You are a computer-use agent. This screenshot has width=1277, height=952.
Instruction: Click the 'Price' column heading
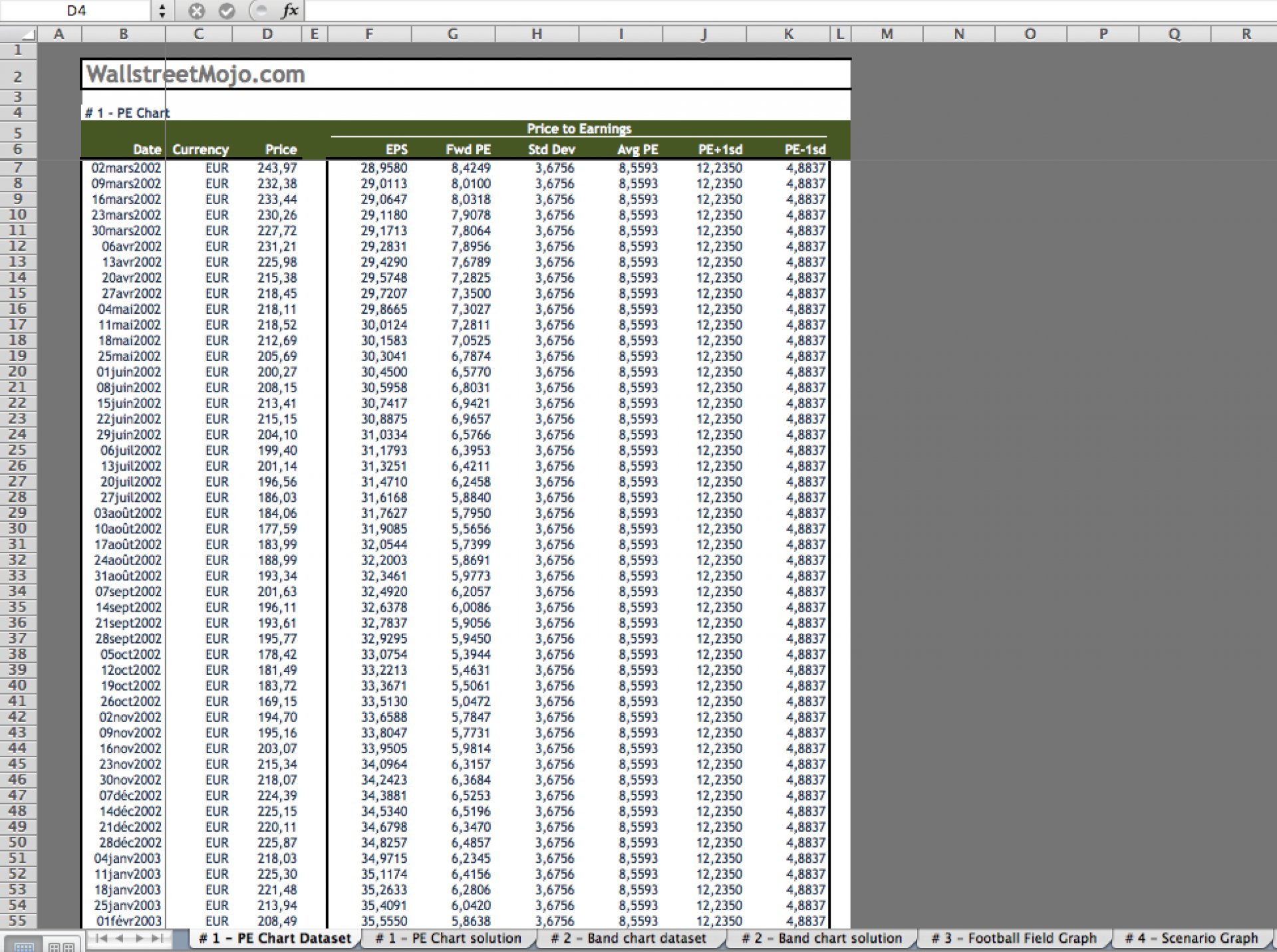[281, 150]
